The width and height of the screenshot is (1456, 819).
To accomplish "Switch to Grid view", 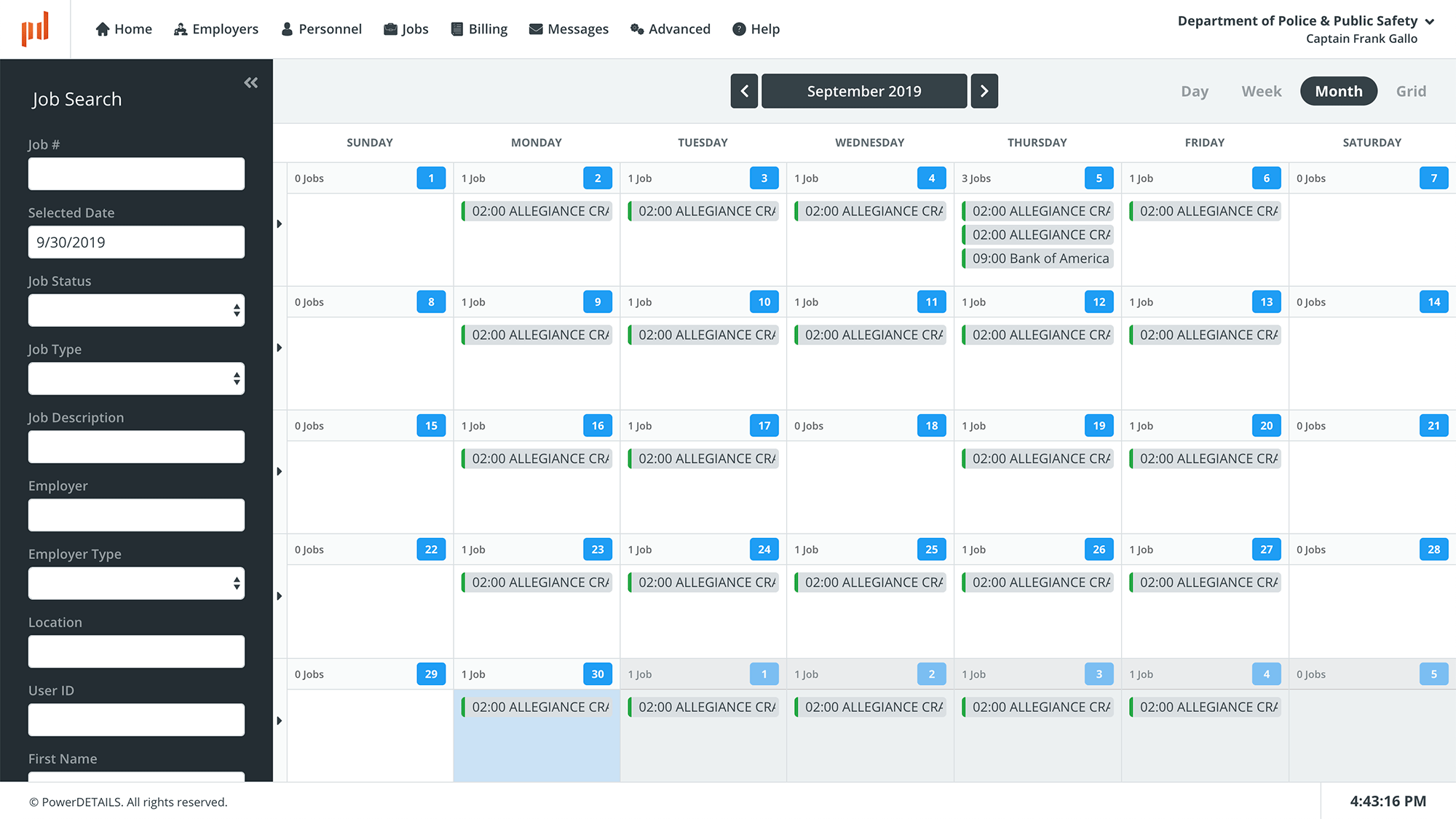I will (1411, 91).
